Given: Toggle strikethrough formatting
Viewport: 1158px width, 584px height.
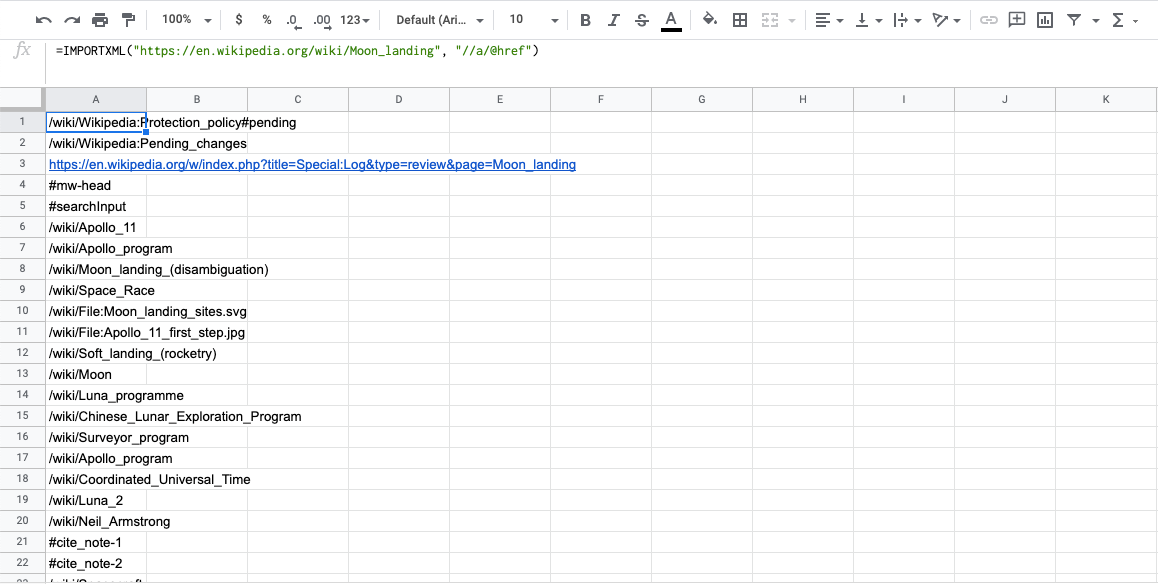Looking at the screenshot, I should click(x=641, y=20).
